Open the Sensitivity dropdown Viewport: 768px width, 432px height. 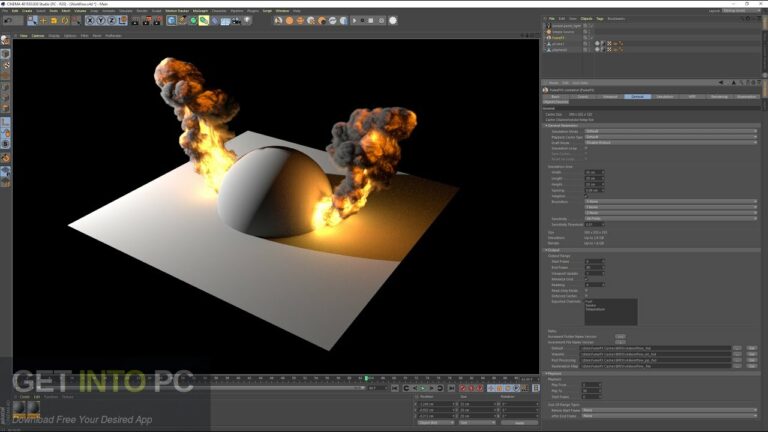[671, 218]
